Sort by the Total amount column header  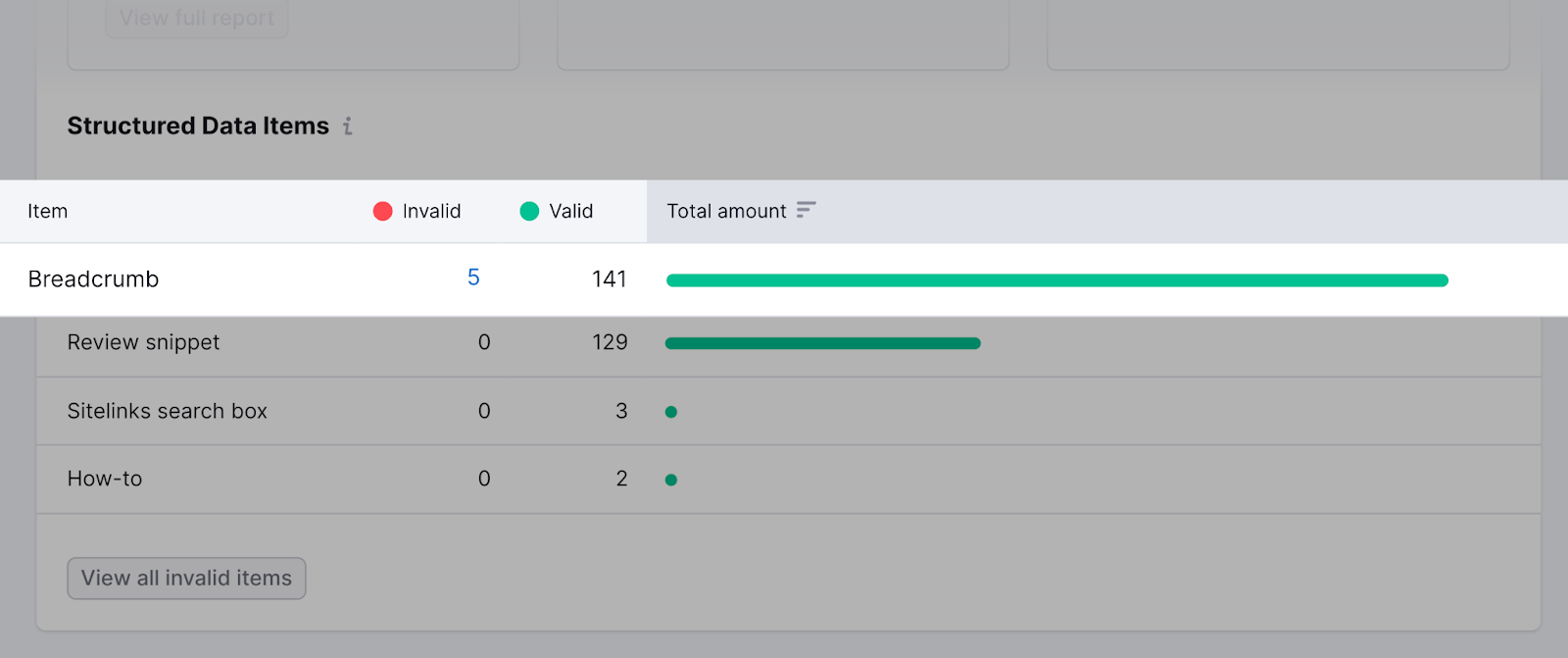[726, 211]
